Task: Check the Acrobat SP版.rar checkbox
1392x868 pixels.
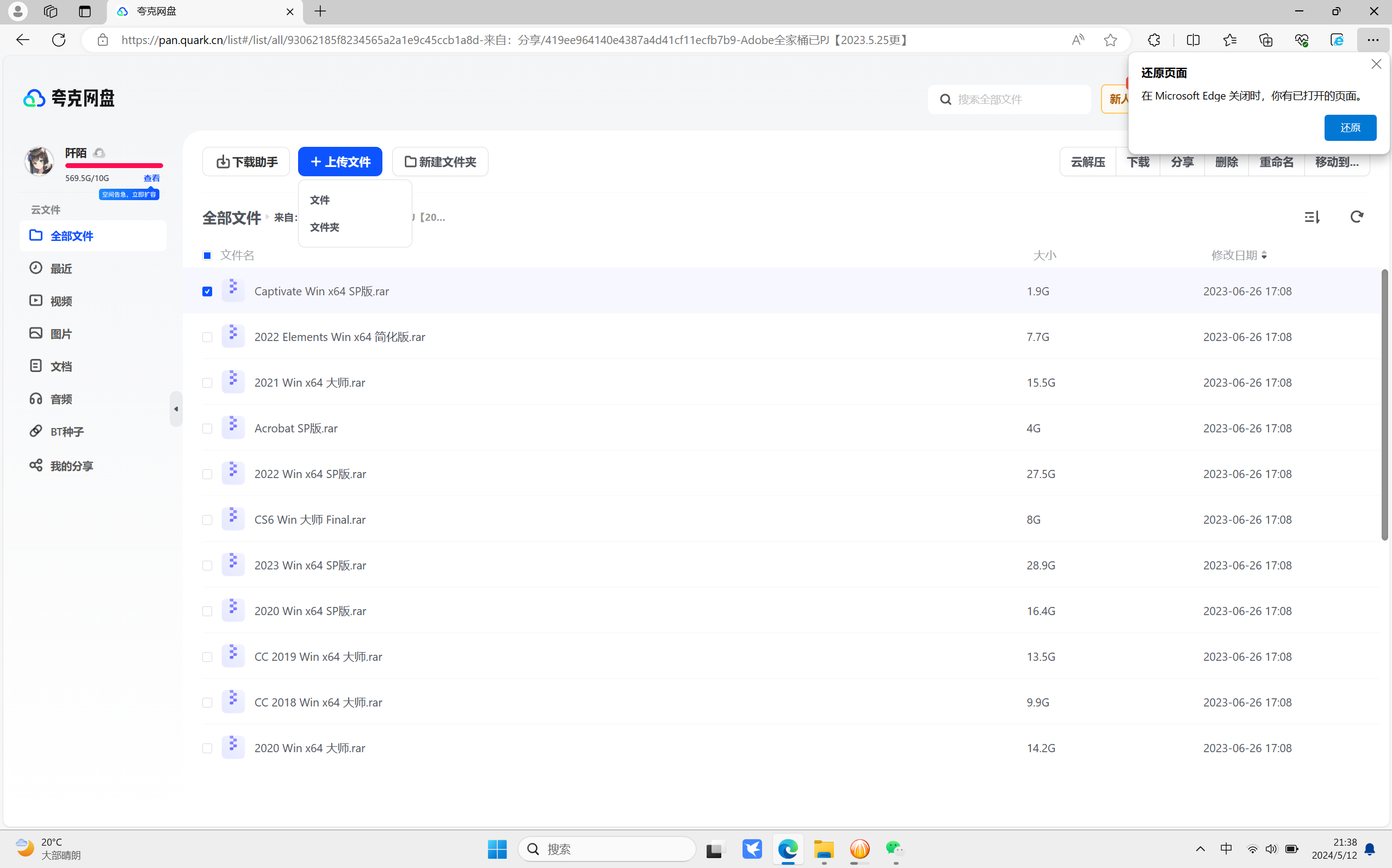Action: pyautogui.click(x=207, y=429)
